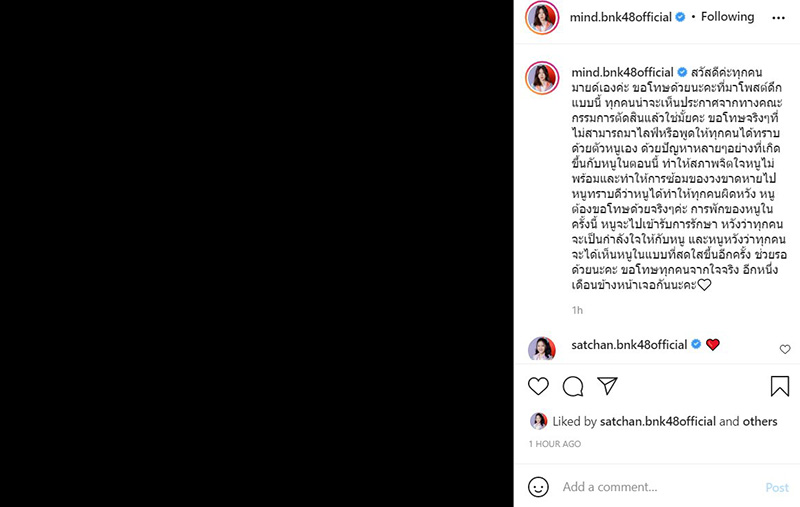The width and height of the screenshot is (800, 507).
Task: Submit comment with the Post button
Action: [x=777, y=488]
